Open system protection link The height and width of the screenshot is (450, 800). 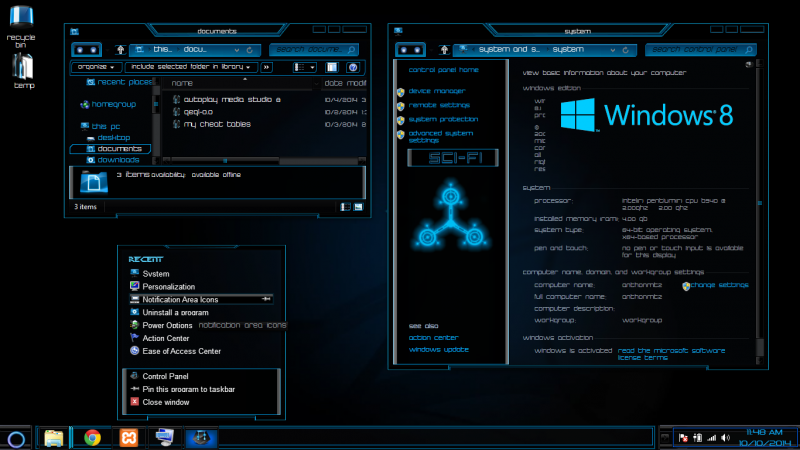[x=443, y=119]
